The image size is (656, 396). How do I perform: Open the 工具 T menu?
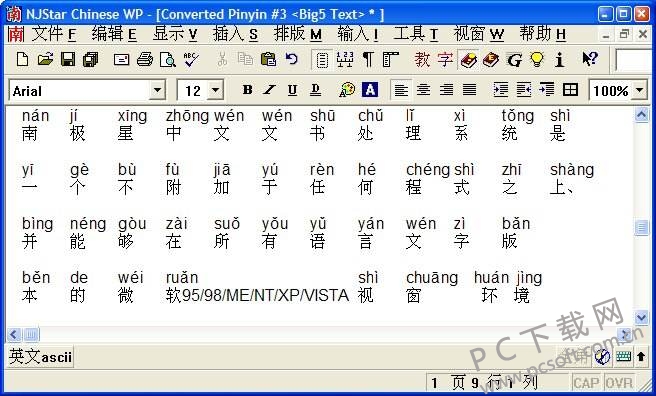coord(415,34)
